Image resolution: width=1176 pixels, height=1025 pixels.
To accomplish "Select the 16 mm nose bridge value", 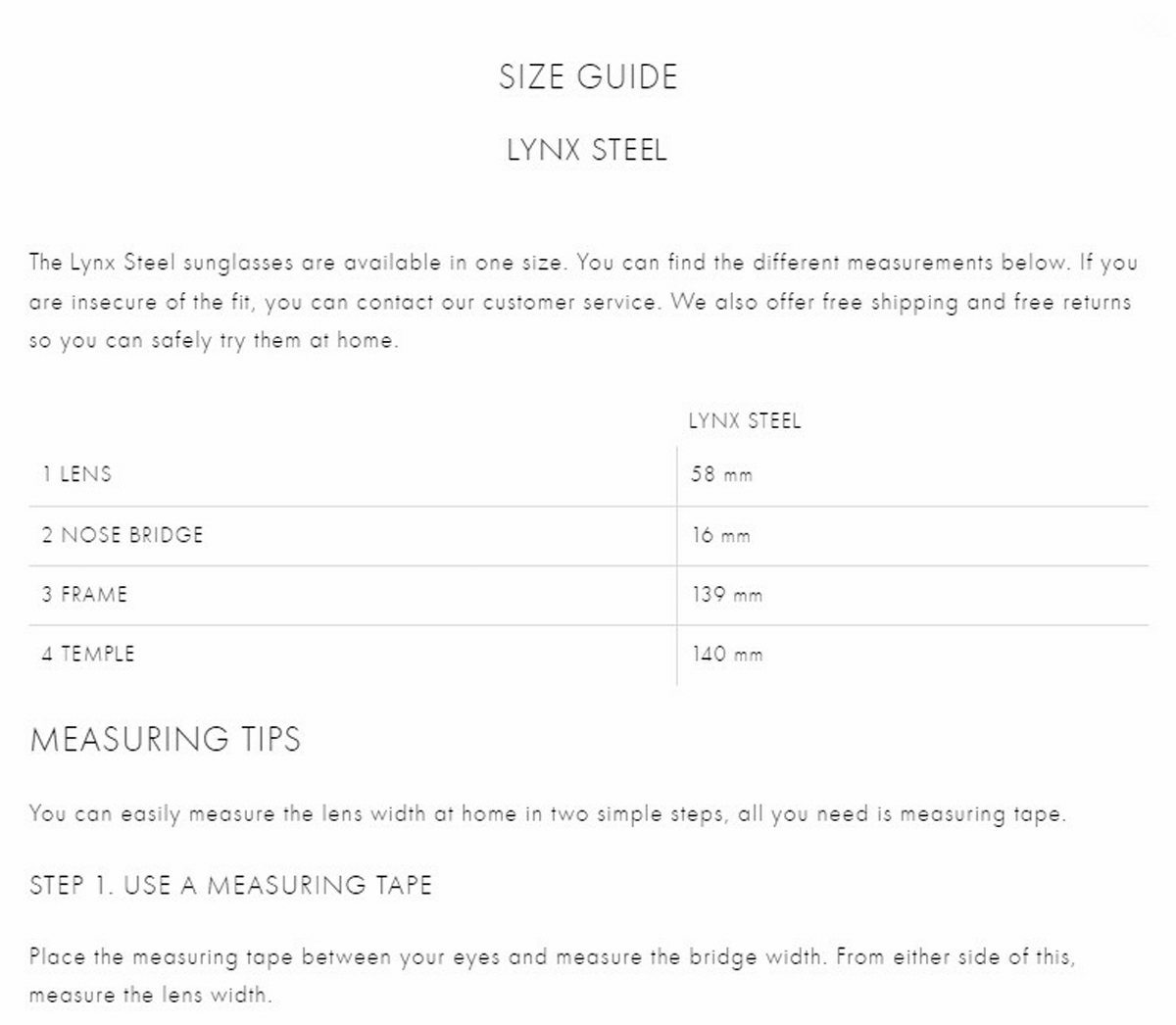I will (x=721, y=535).
